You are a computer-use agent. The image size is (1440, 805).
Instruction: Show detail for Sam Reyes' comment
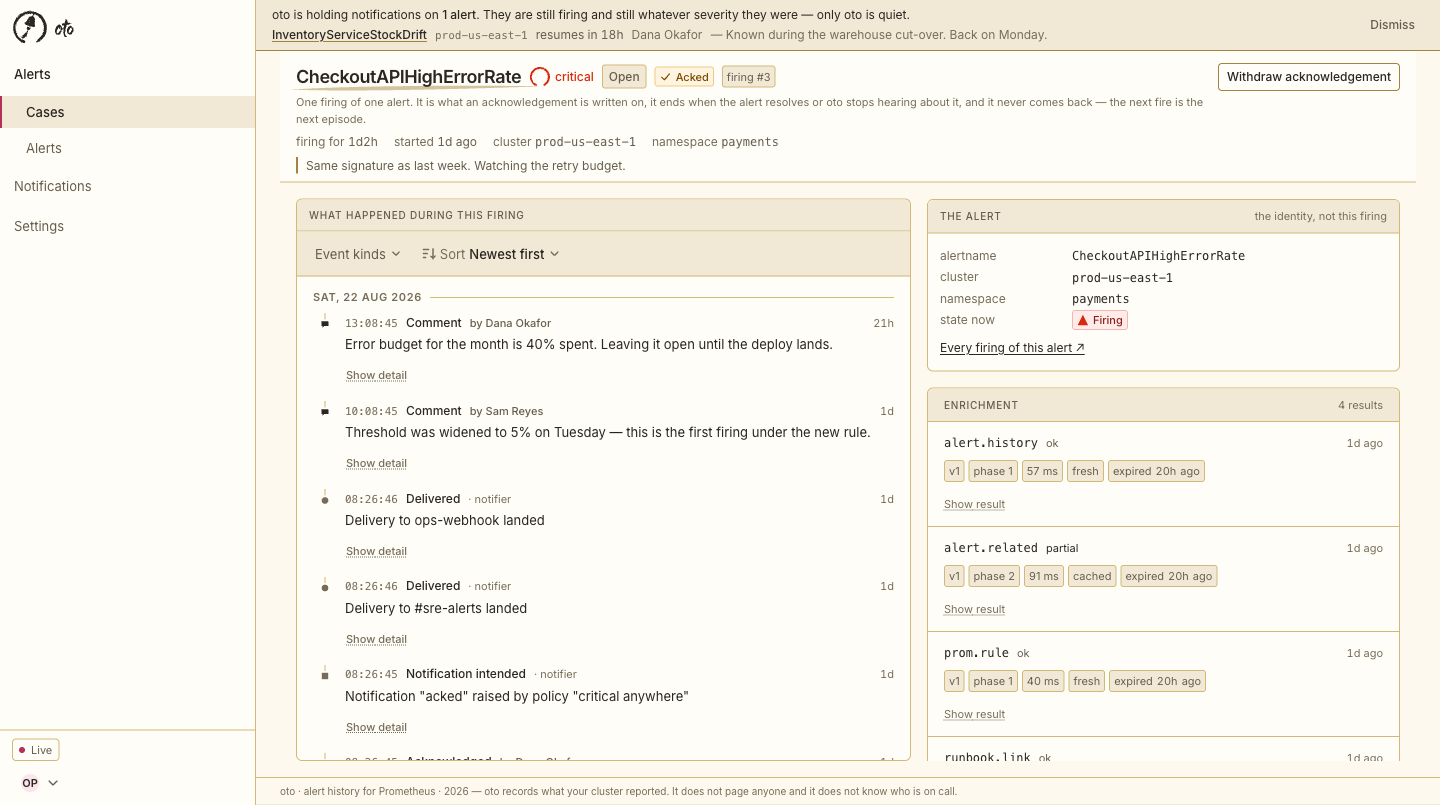(x=376, y=463)
